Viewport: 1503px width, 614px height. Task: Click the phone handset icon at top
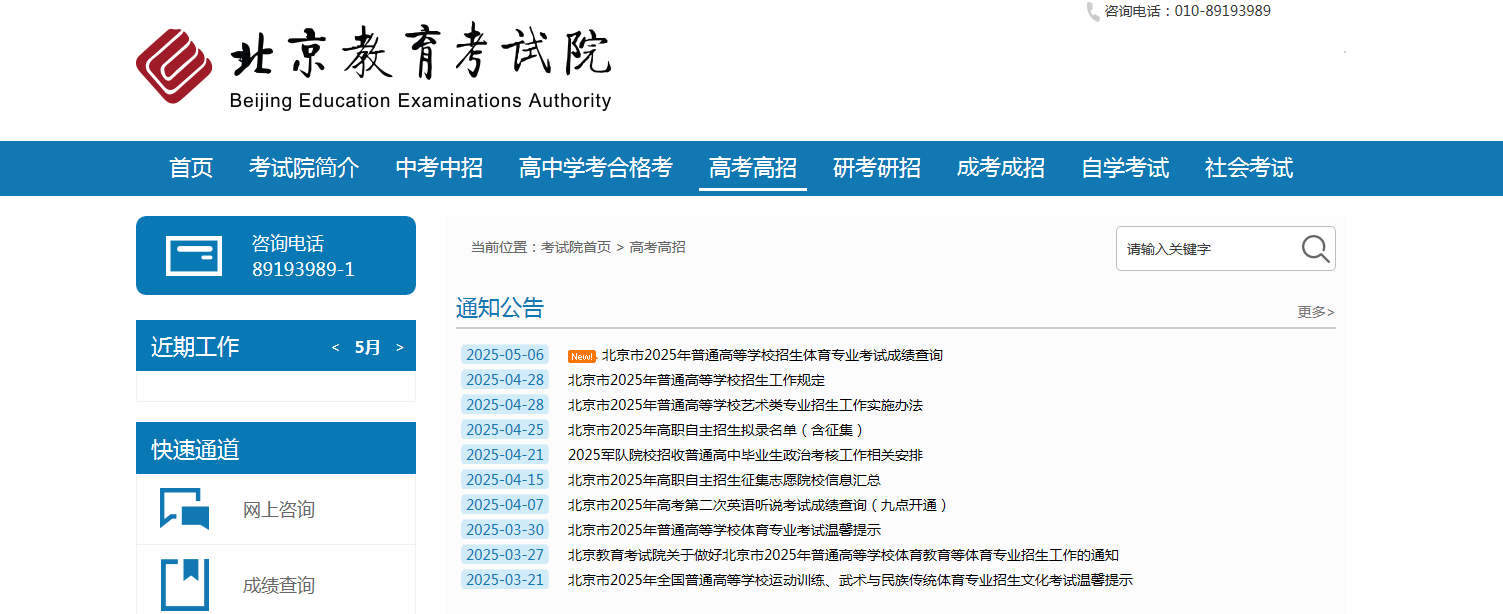1092,12
